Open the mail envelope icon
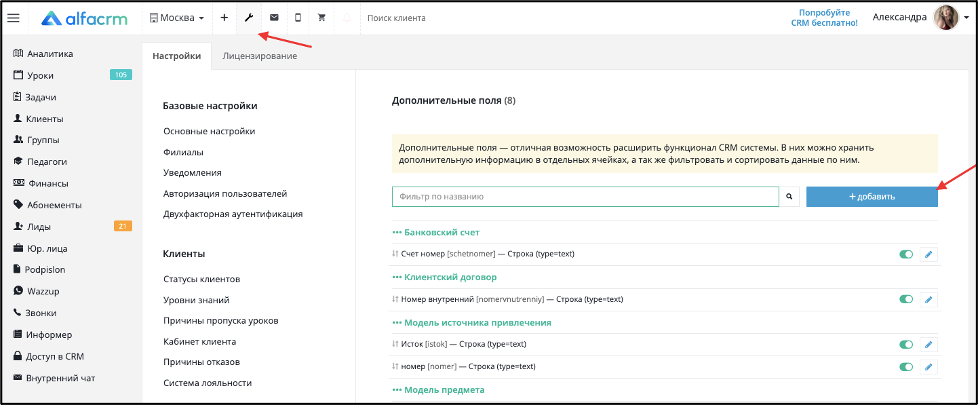The width and height of the screenshot is (979, 406). [x=273, y=18]
